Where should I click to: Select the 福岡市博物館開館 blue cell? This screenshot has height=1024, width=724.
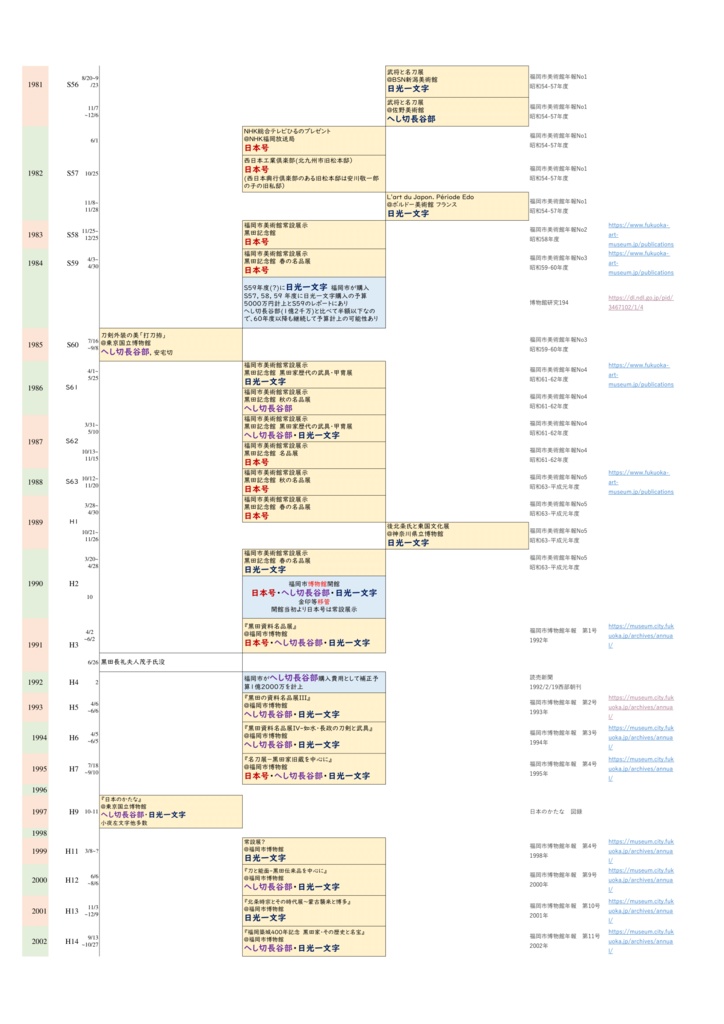pos(313,597)
